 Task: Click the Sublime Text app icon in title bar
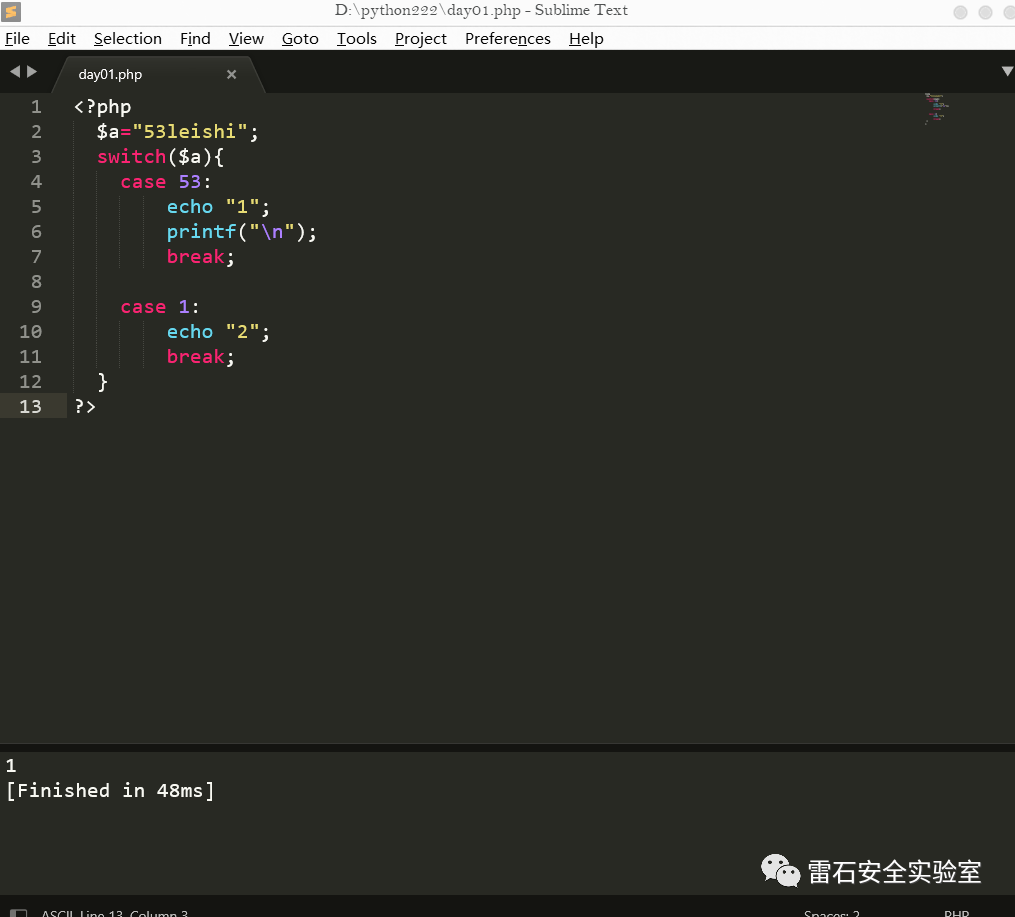(x=12, y=12)
